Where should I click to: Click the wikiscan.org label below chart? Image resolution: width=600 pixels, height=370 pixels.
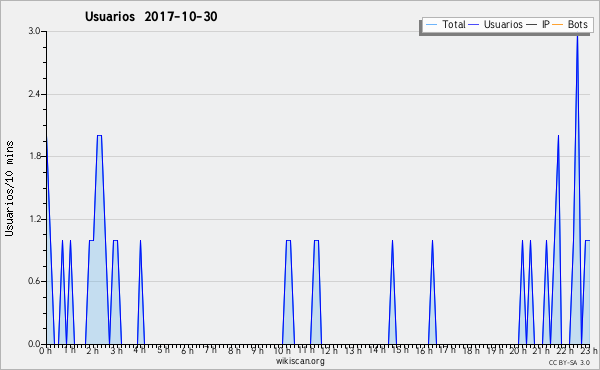click(300, 361)
